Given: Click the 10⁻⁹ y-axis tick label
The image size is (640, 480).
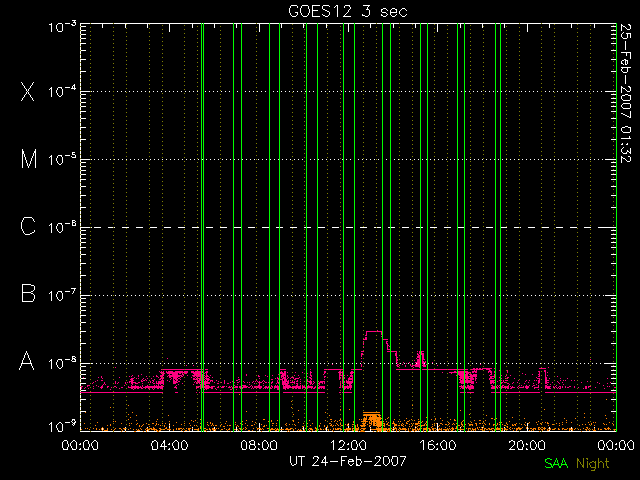Looking at the screenshot, I should [x=62, y=426].
